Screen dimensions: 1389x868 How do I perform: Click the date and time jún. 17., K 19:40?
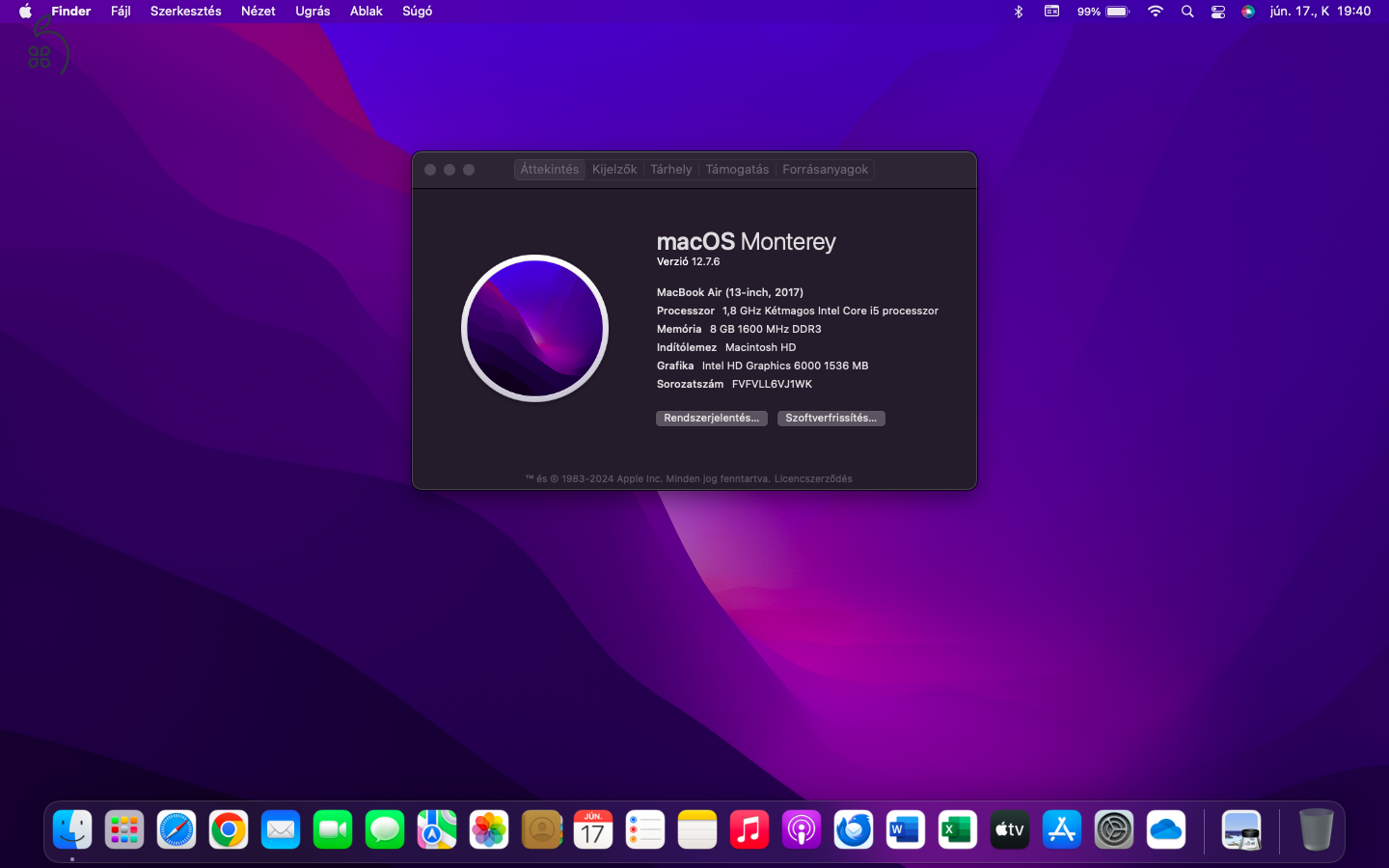coord(1321,12)
